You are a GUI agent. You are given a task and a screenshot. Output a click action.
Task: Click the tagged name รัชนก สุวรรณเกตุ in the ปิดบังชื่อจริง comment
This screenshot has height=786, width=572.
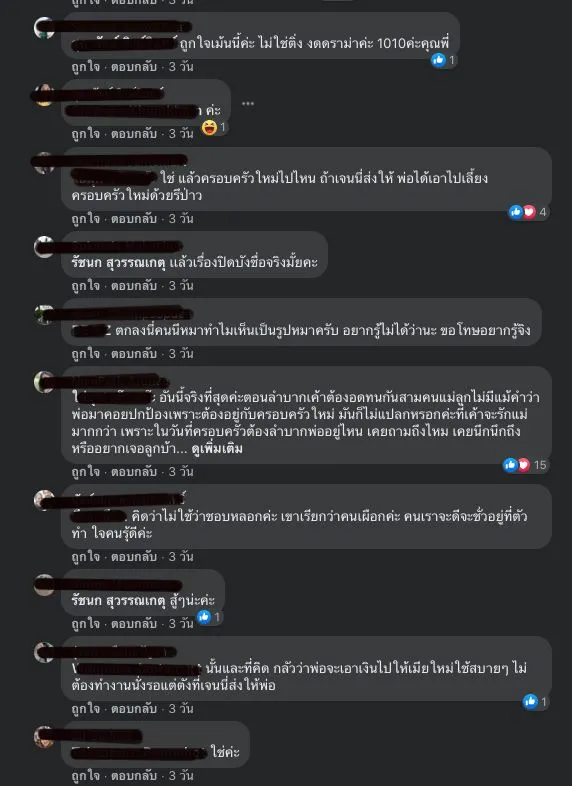118,262
